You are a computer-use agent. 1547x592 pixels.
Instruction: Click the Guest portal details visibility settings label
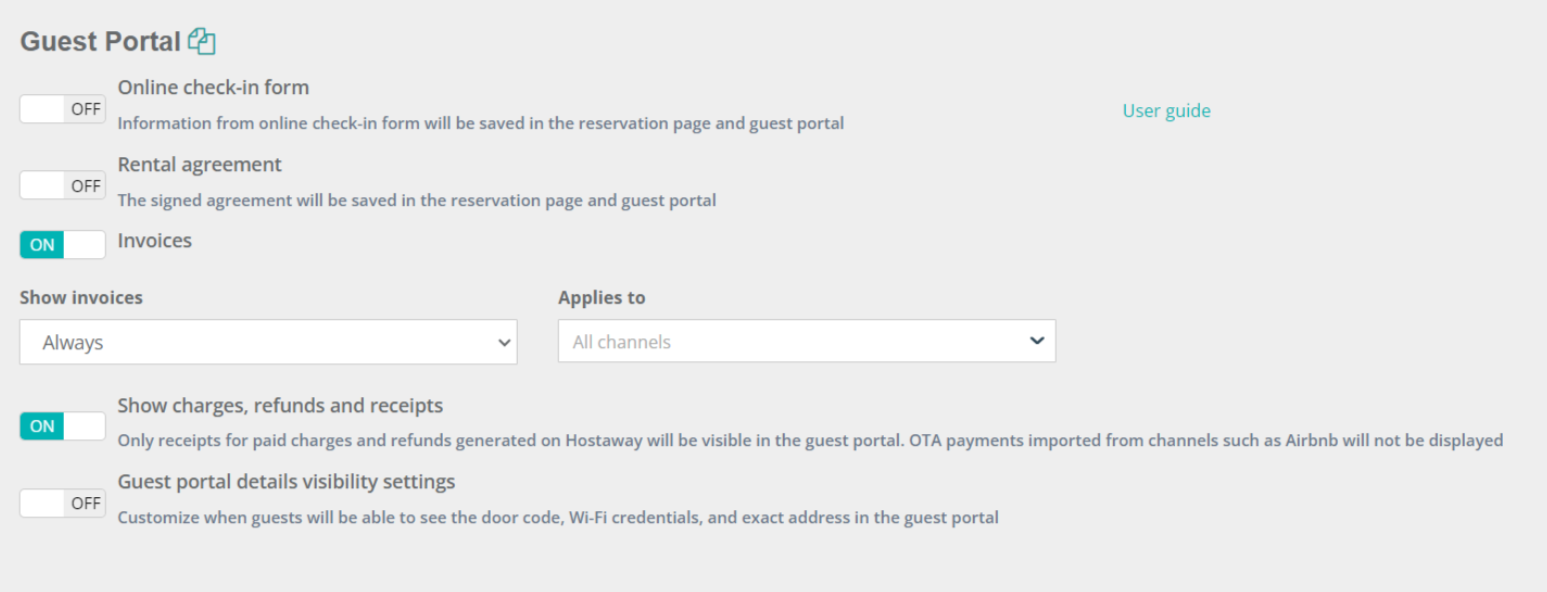[286, 481]
